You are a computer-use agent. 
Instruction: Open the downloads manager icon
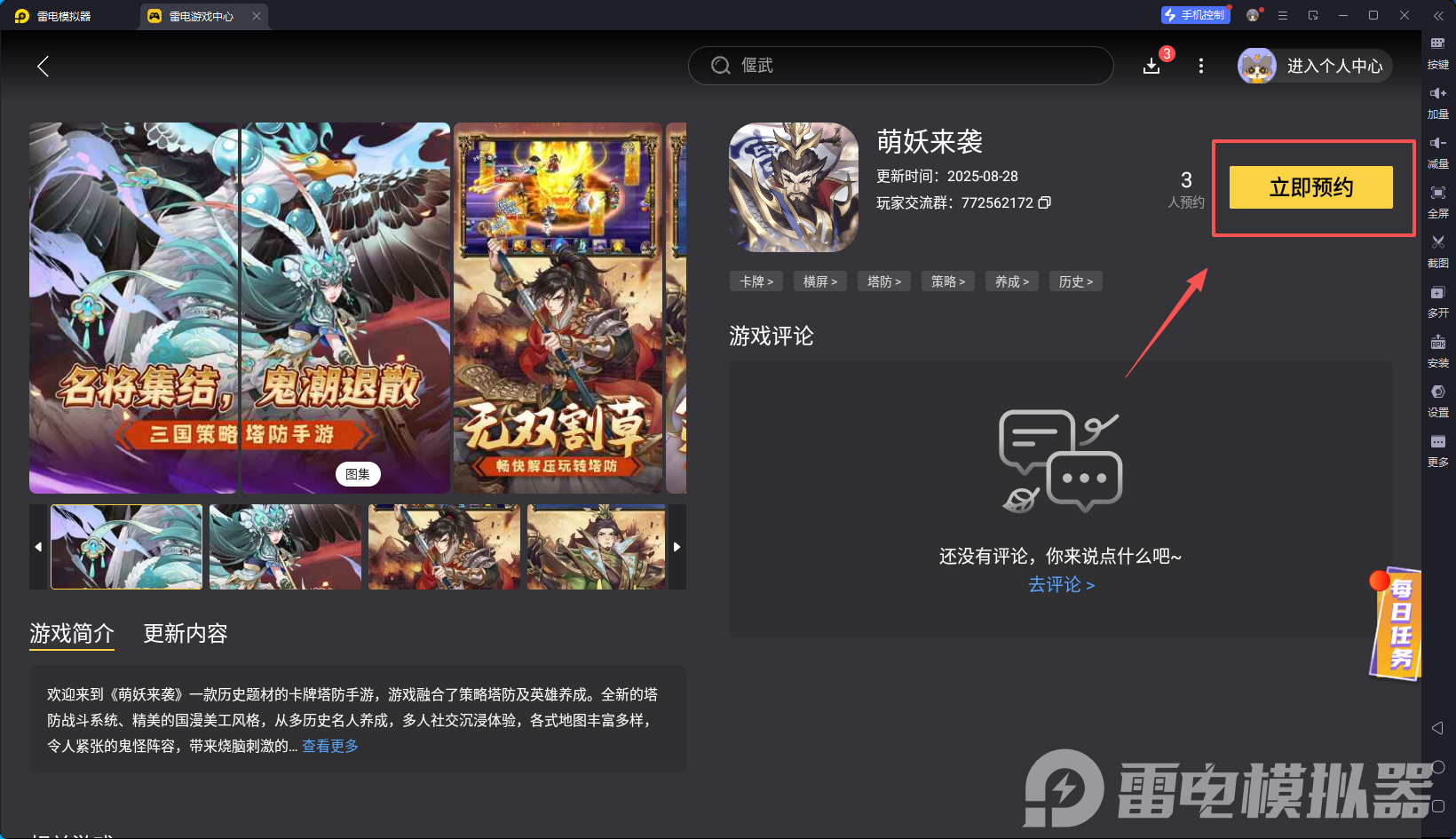[1151, 66]
